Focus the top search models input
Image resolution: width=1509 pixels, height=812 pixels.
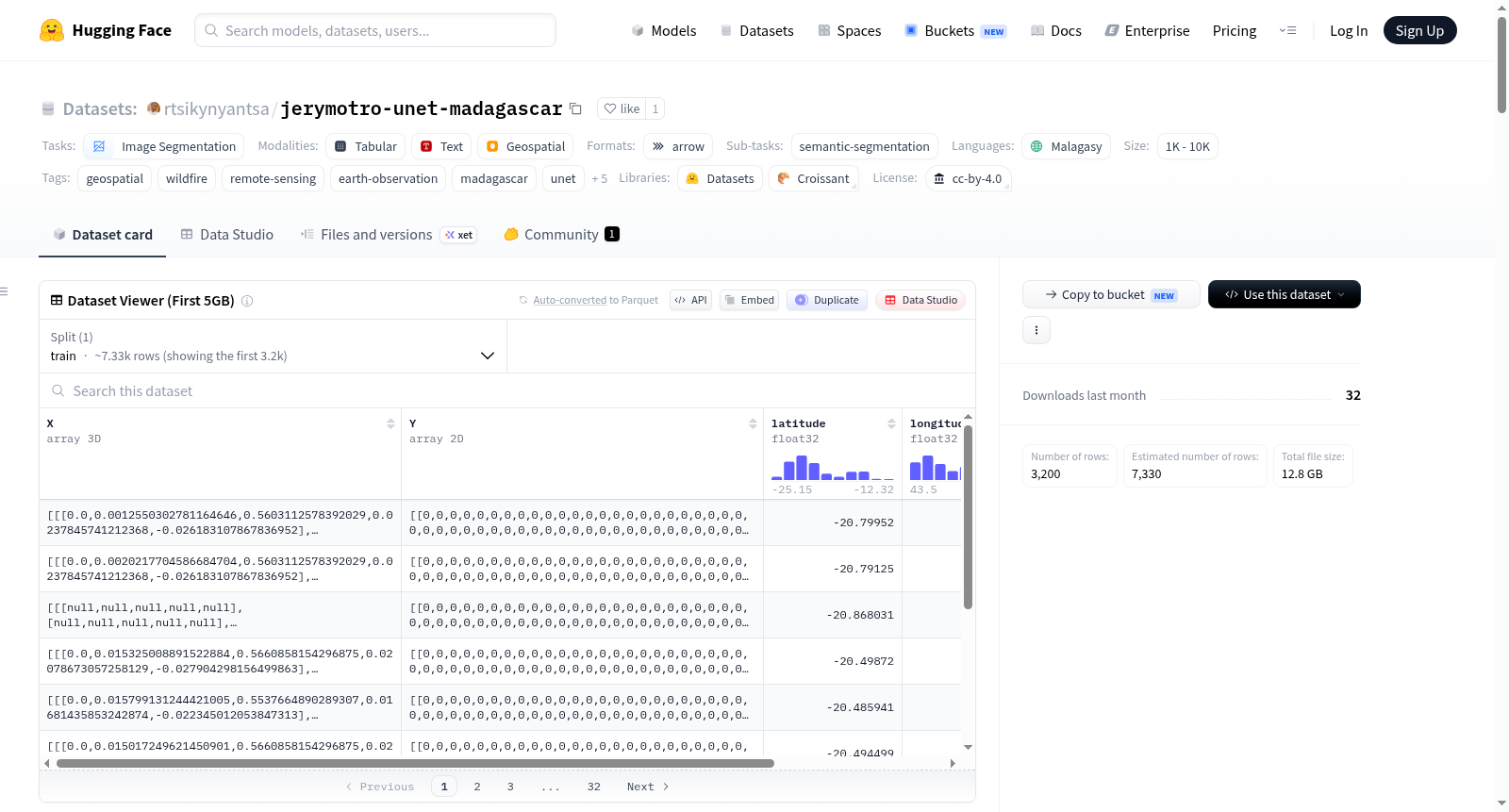coord(375,30)
